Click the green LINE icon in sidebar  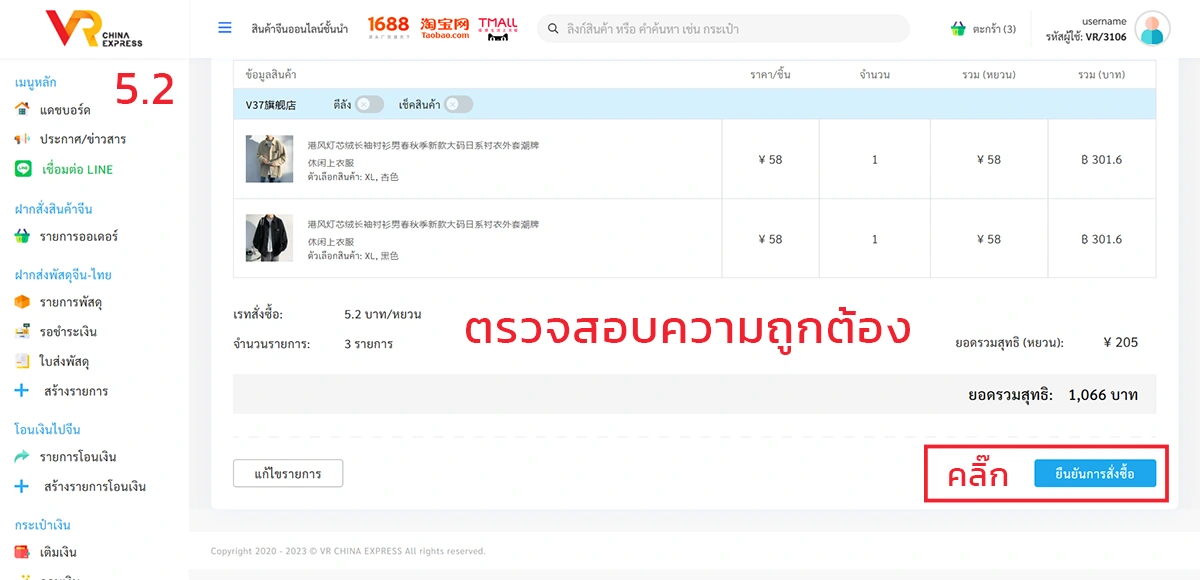click(x=22, y=169)
